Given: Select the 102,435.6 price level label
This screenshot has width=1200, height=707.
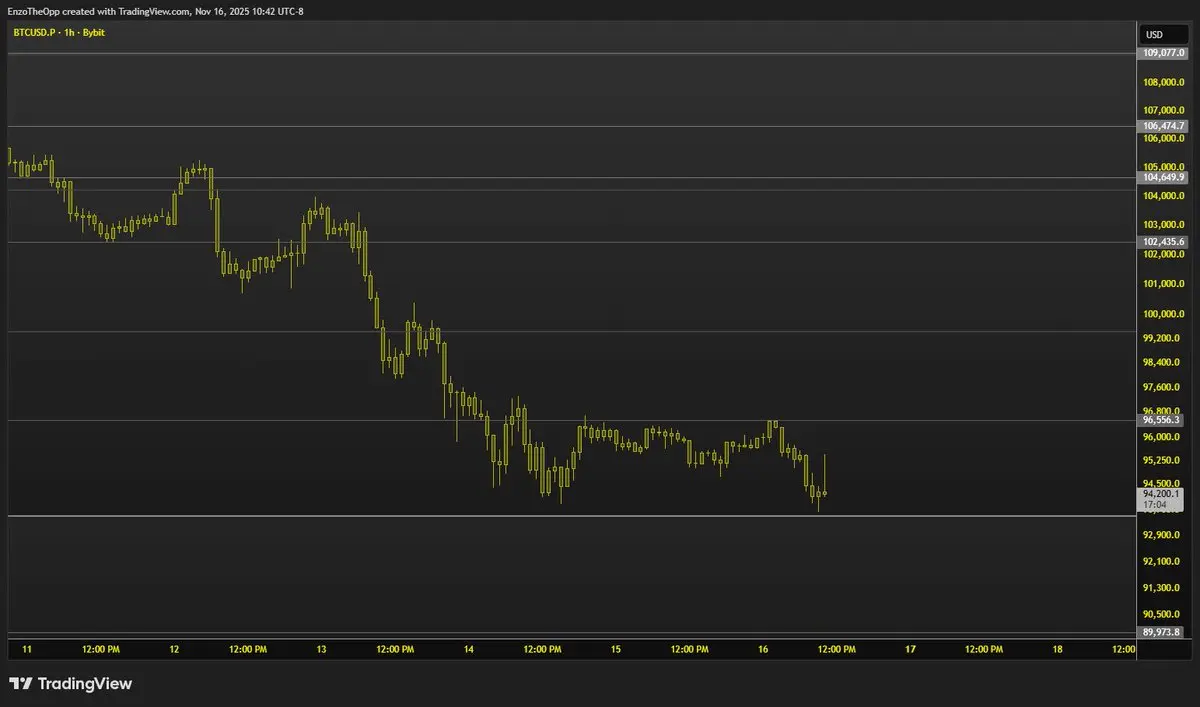Looking at the screenshot, I should pos(1164,242).
